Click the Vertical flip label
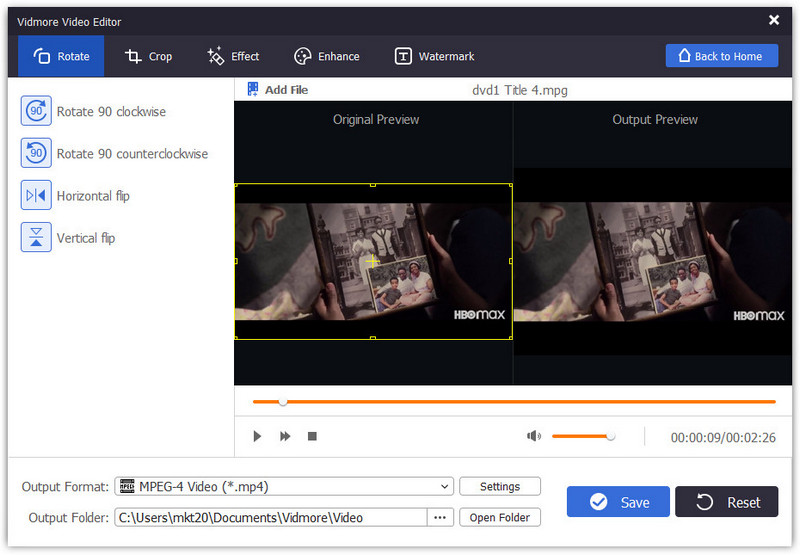This screenshot has height=555, width=800. (x=86, y=239)
